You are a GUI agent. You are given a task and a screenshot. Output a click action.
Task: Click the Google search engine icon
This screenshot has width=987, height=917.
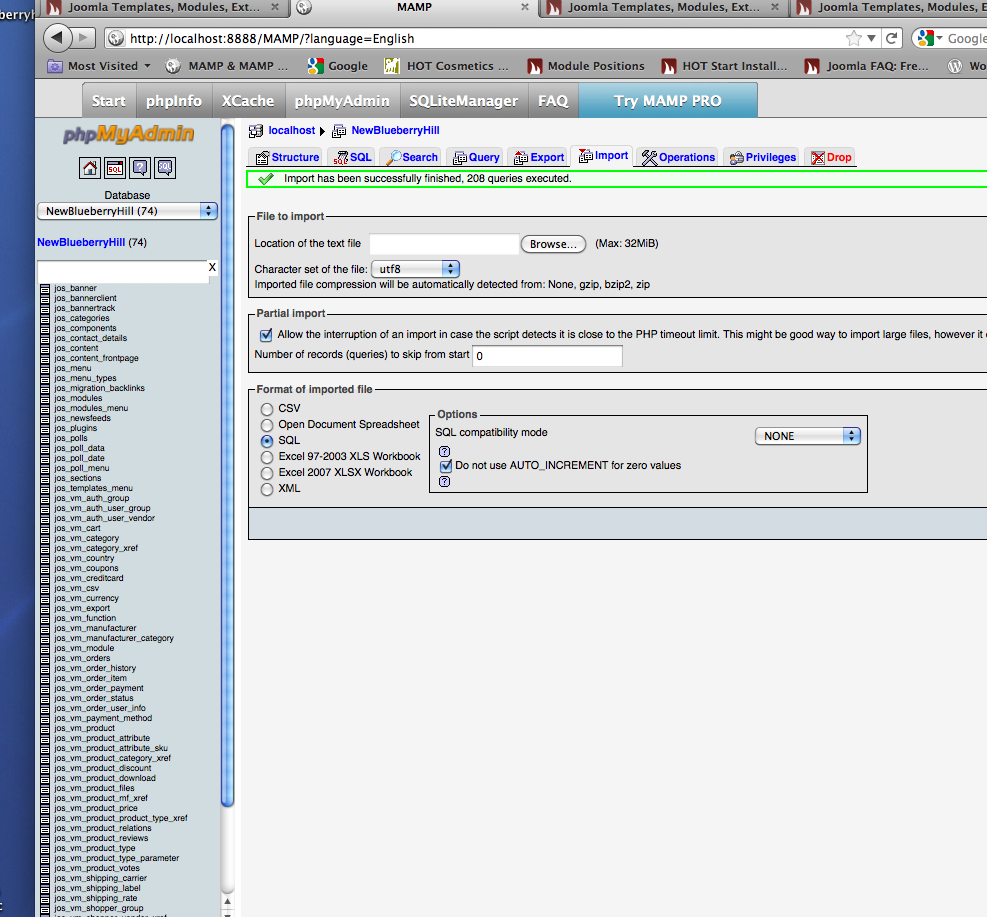click(x=925, y=38)
